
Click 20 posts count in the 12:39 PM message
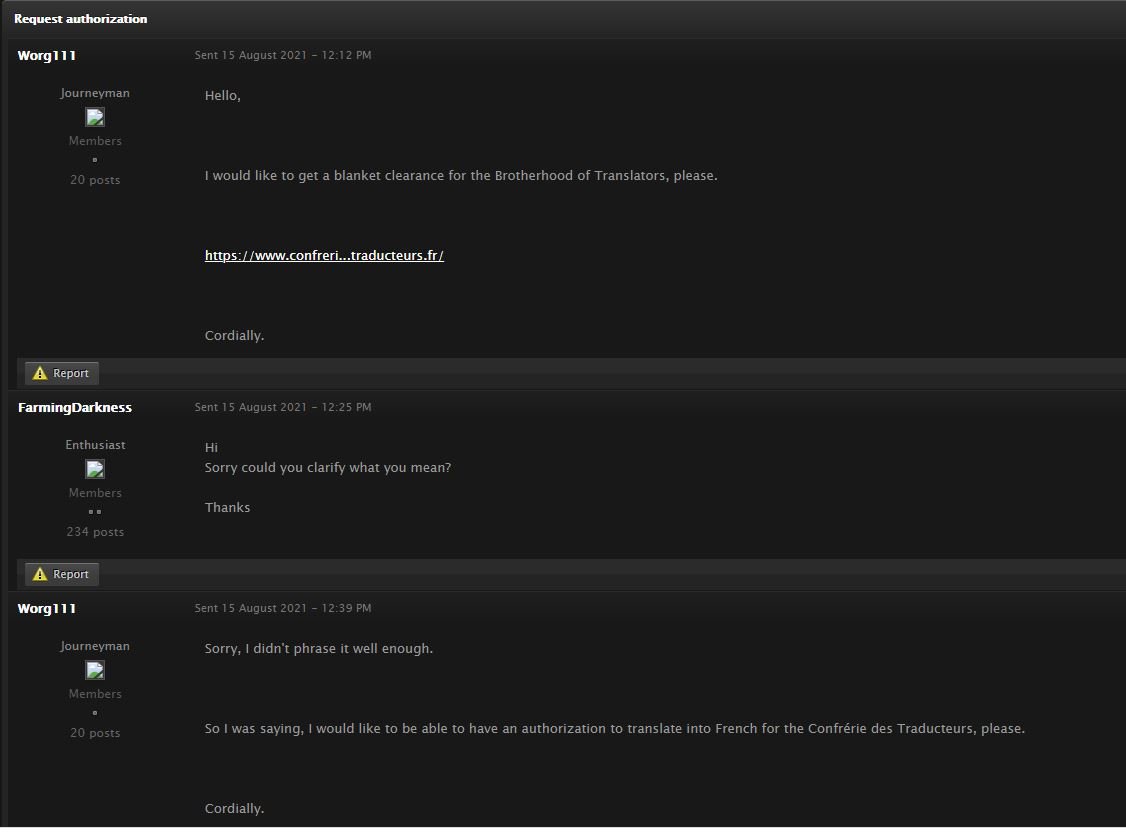pyautogui.click(x=95, y=733)
